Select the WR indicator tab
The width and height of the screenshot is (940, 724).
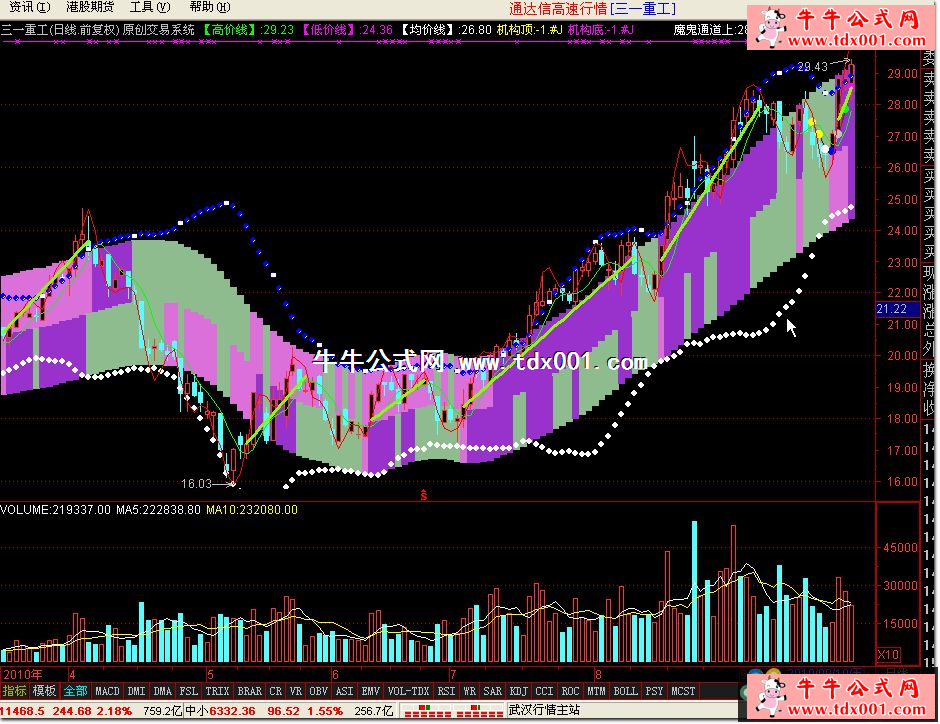(469, 691)
